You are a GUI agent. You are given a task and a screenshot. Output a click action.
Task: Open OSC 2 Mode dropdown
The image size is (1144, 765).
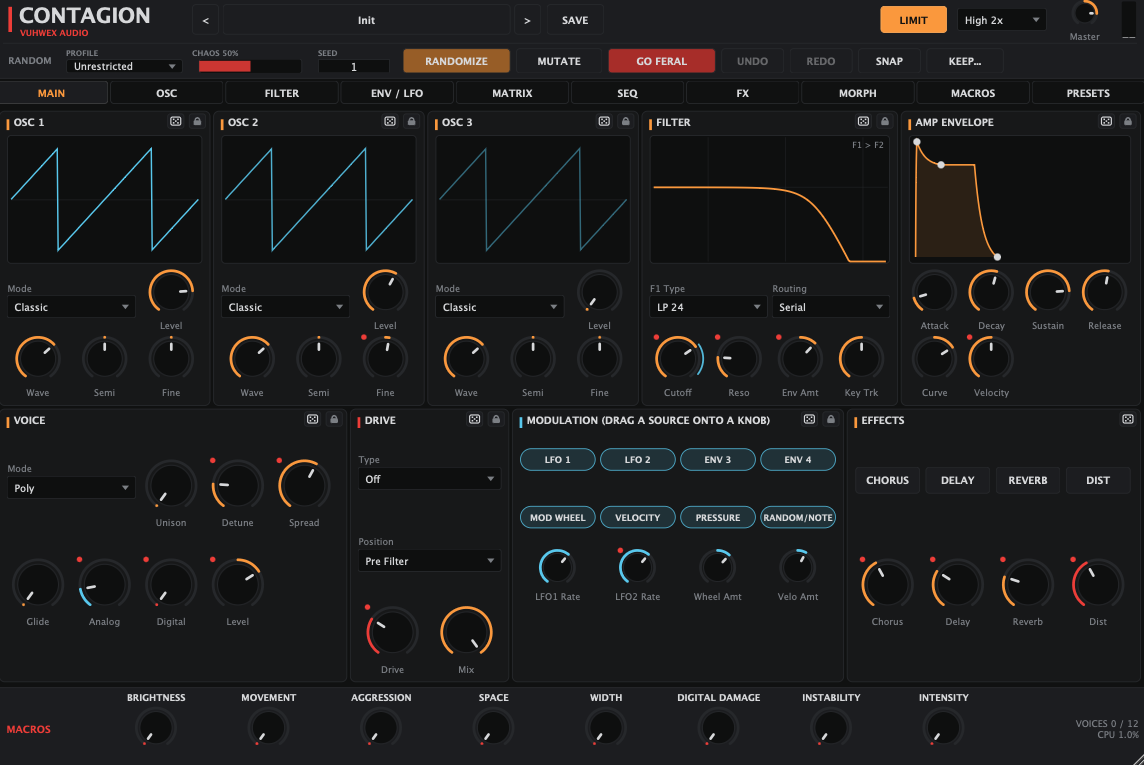pos(285,307)
